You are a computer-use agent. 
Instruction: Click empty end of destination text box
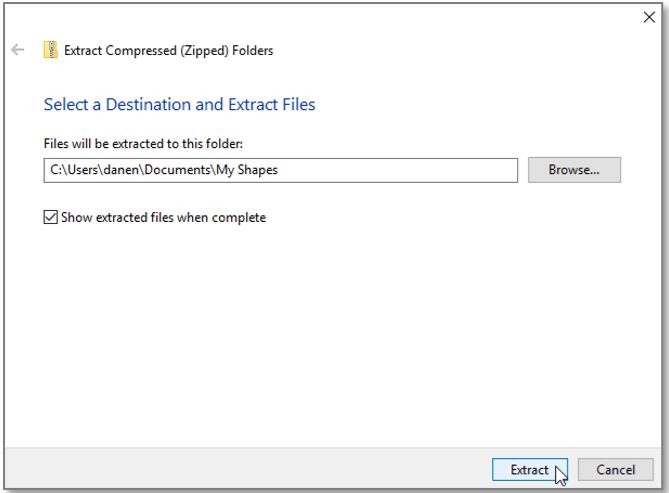(x=450, y=170)
